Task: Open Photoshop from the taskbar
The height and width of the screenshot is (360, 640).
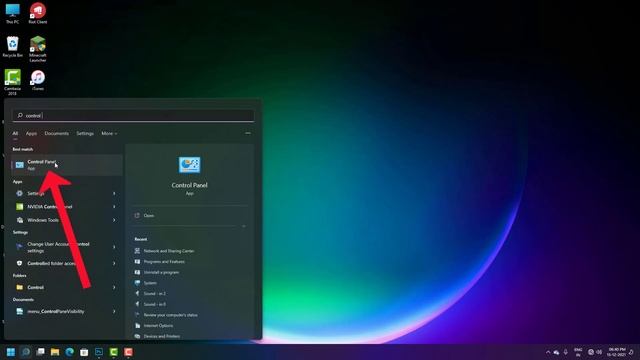Action: pos(99,352)
